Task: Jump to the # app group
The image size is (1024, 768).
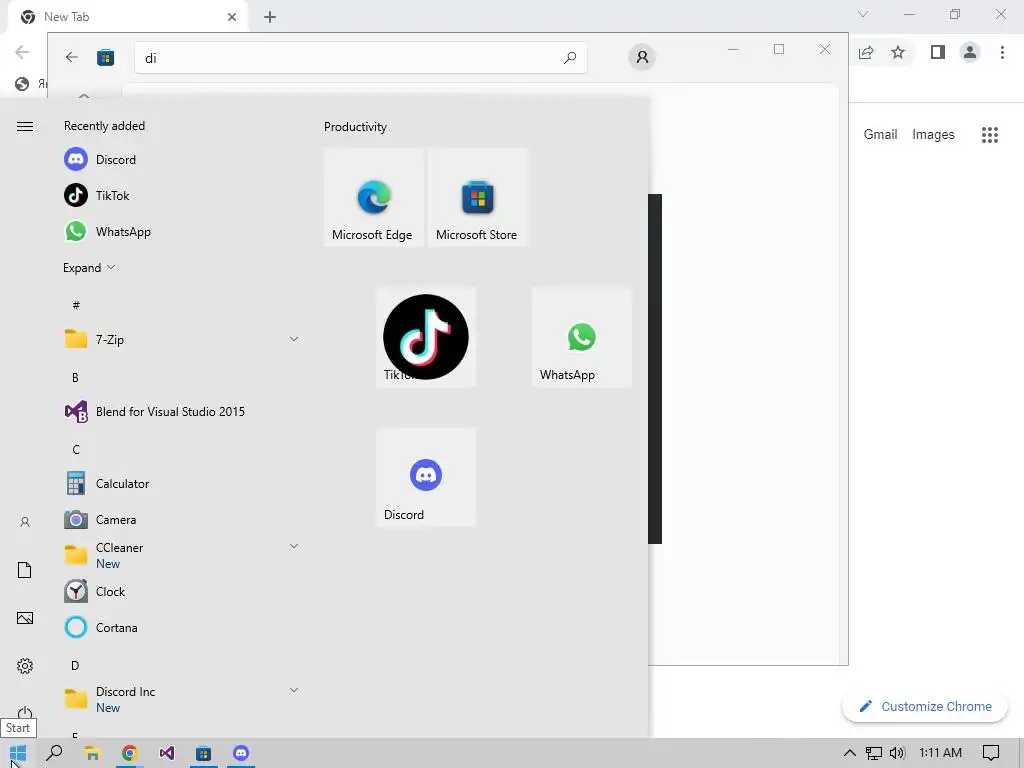Action: tap(76, 305)
